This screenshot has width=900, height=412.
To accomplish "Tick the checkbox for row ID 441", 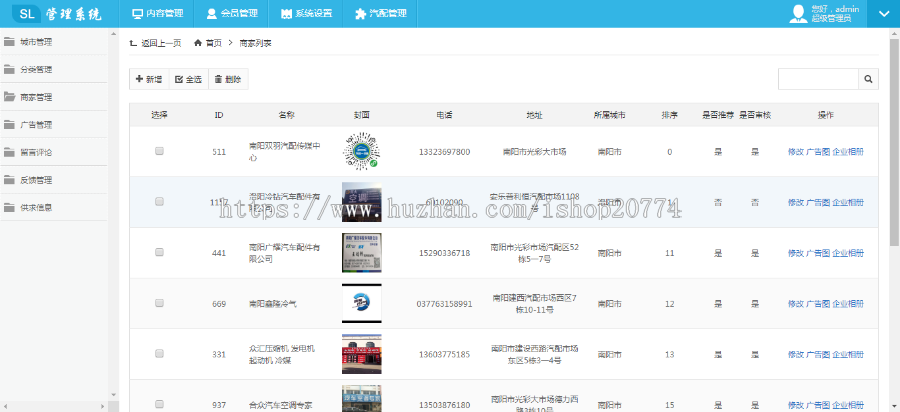I will (x=159, y=253).
